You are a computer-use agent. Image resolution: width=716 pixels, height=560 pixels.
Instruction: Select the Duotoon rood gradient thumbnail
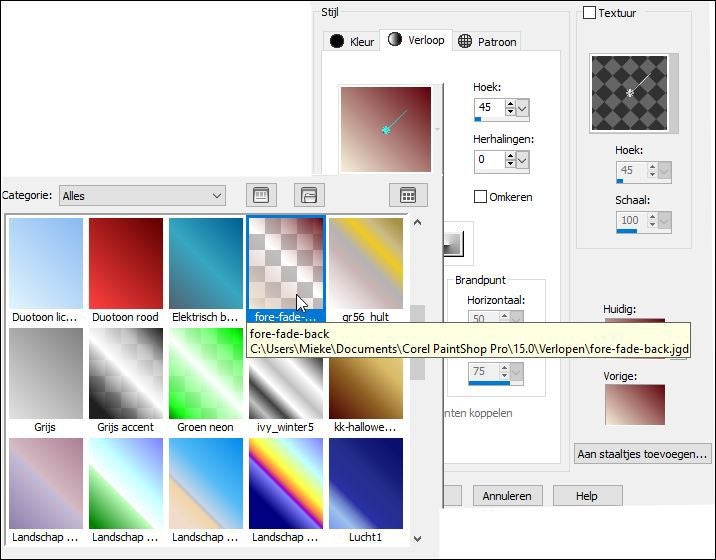pyautogui.click(x=126, y=263)
